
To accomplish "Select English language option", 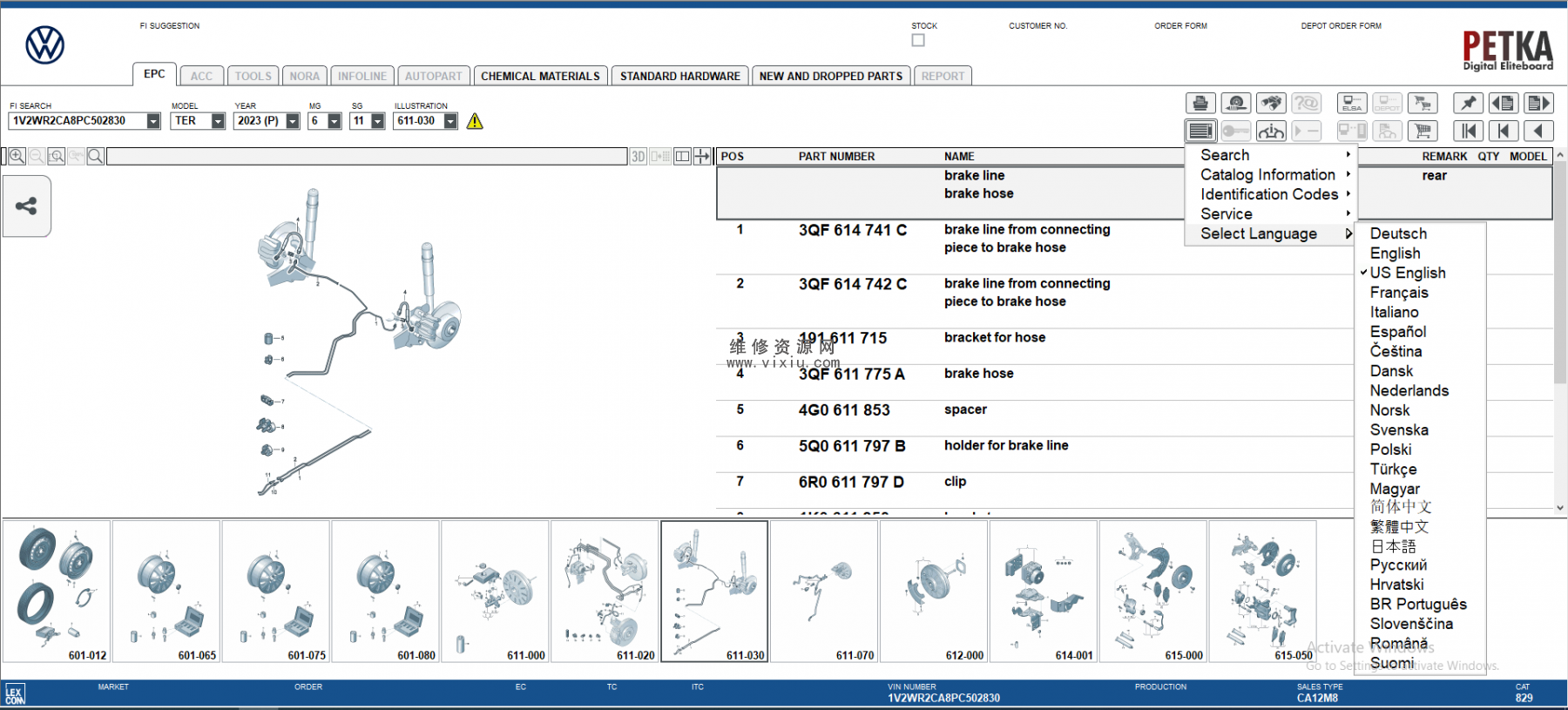I will click(1395, 254).
